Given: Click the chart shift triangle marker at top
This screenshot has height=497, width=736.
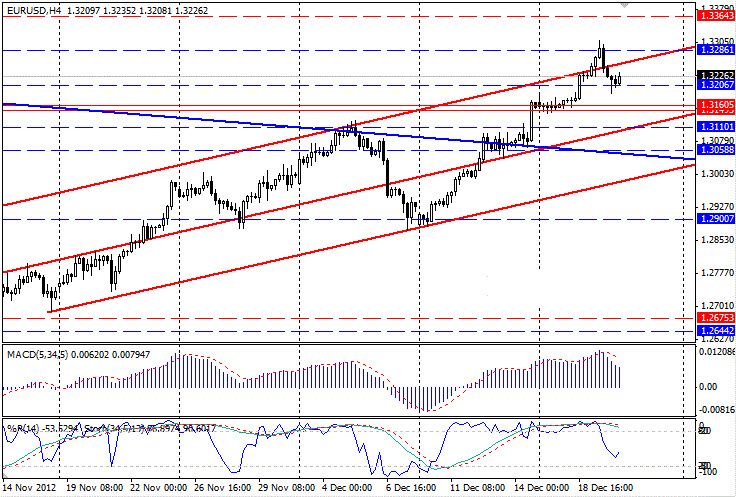Looking at the screenshot, I should 625,7.
